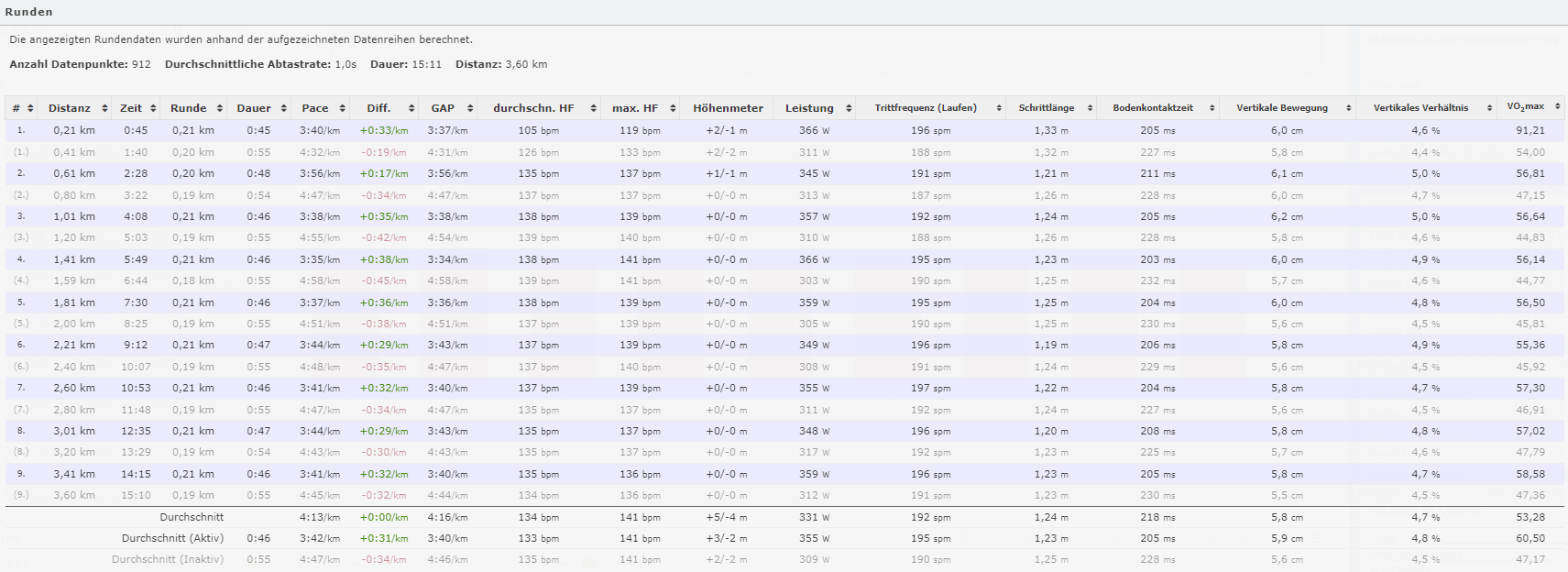This screenshot has width=1568, height=572.
Task: Click the Höhenmeter column header
Action: 728,108
